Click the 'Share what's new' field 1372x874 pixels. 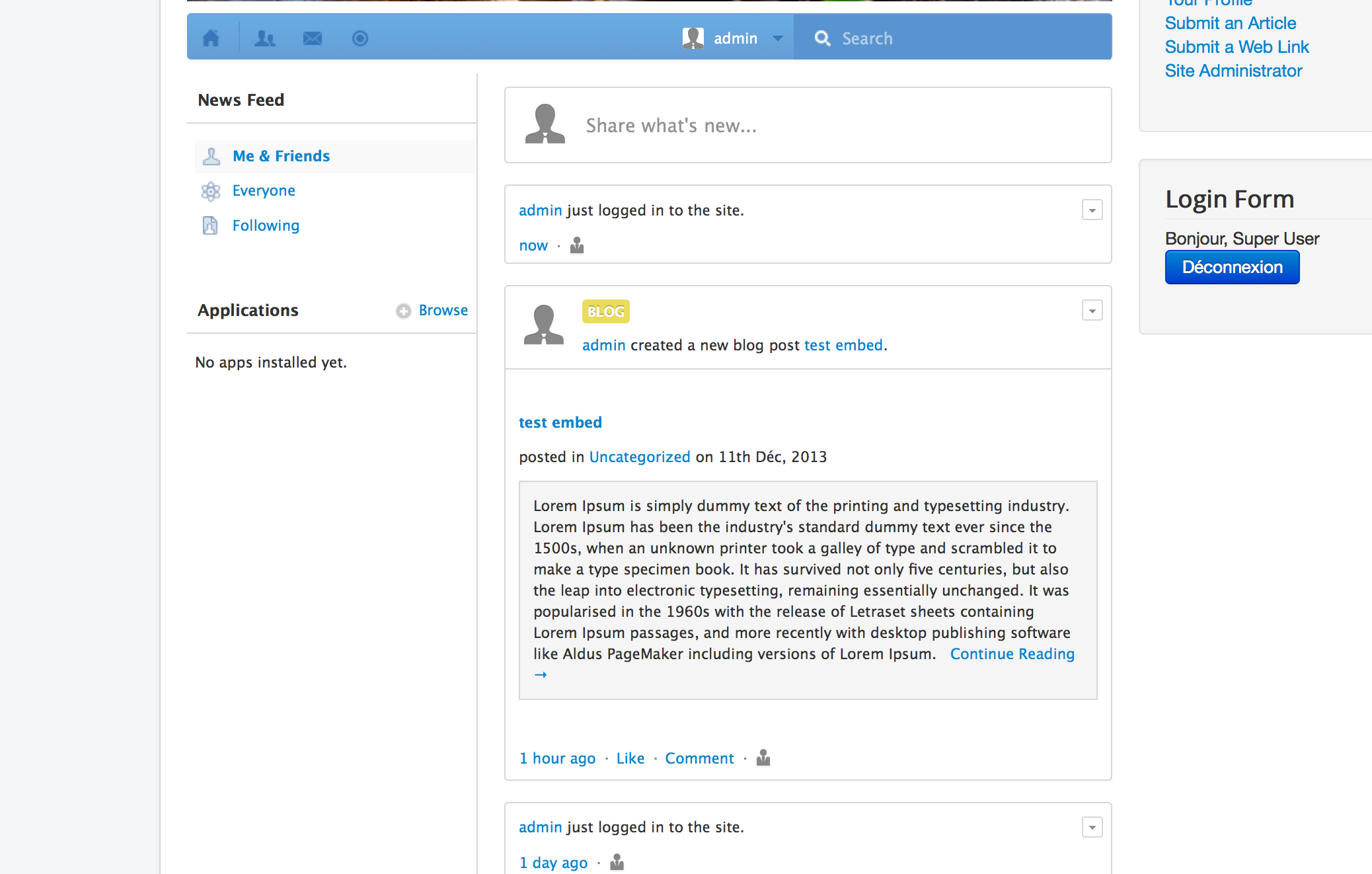[x=671, y=126]
